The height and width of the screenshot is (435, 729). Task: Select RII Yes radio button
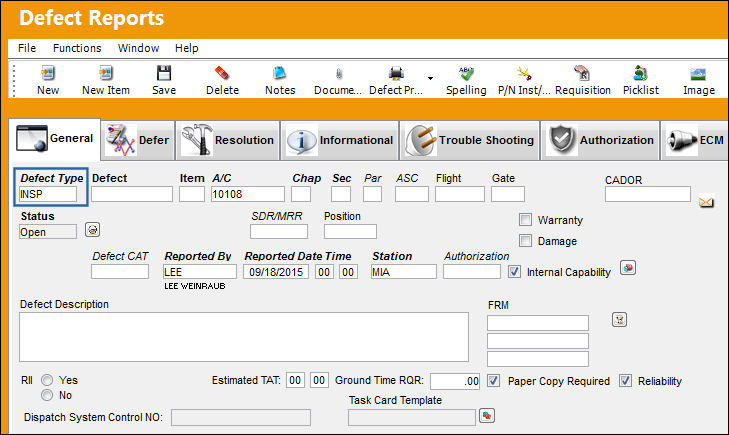47,380
